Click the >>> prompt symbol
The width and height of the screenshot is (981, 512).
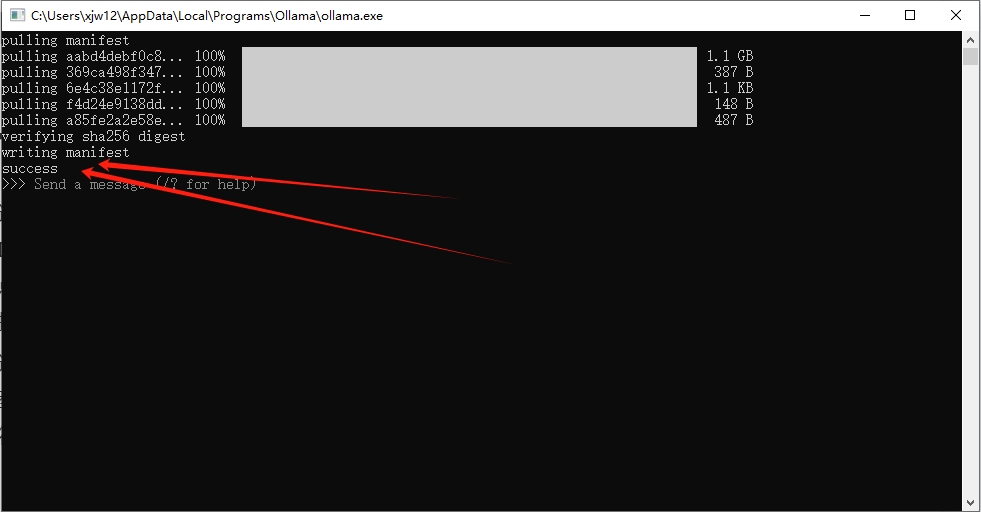[x=13, y=184]
